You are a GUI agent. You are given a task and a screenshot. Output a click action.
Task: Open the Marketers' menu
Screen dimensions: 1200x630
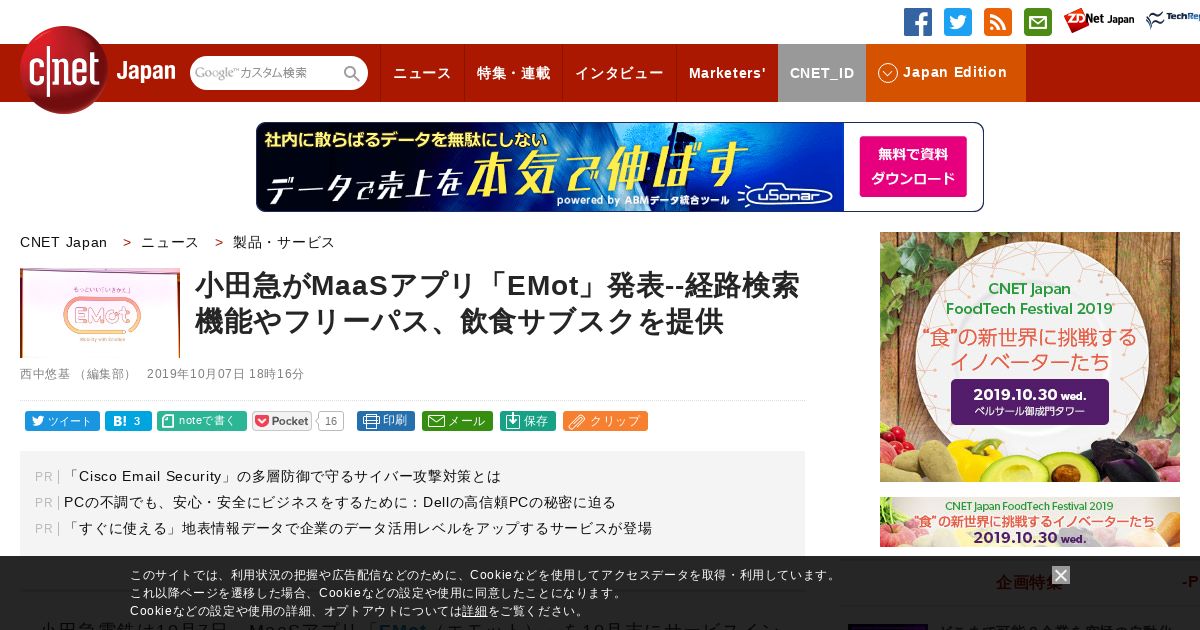tap(727, 73)
